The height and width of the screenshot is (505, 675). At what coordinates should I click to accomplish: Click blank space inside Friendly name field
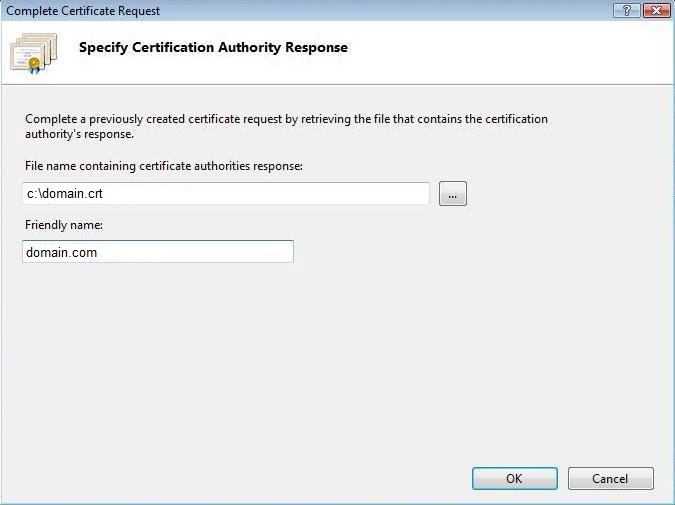click(x=196, y=252)
